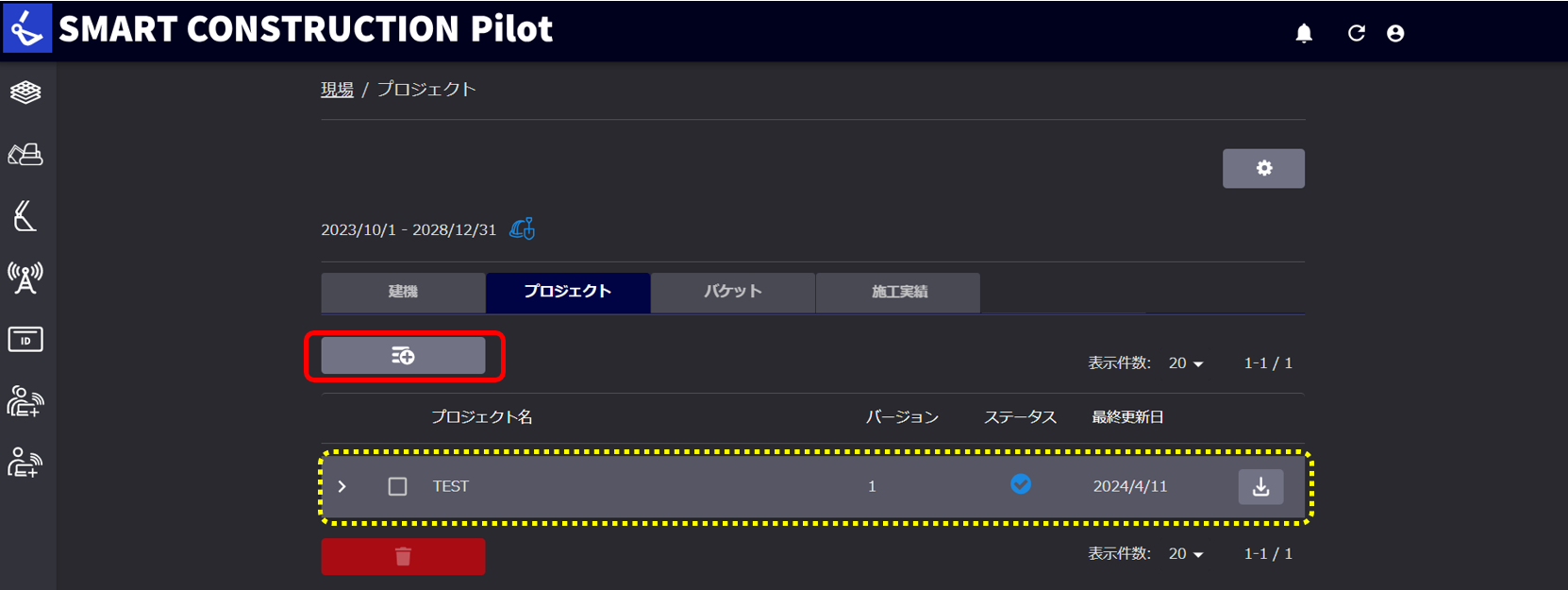Switch to the バケット tab
The height and width of the screenshot is (590, 1568).
733,292
